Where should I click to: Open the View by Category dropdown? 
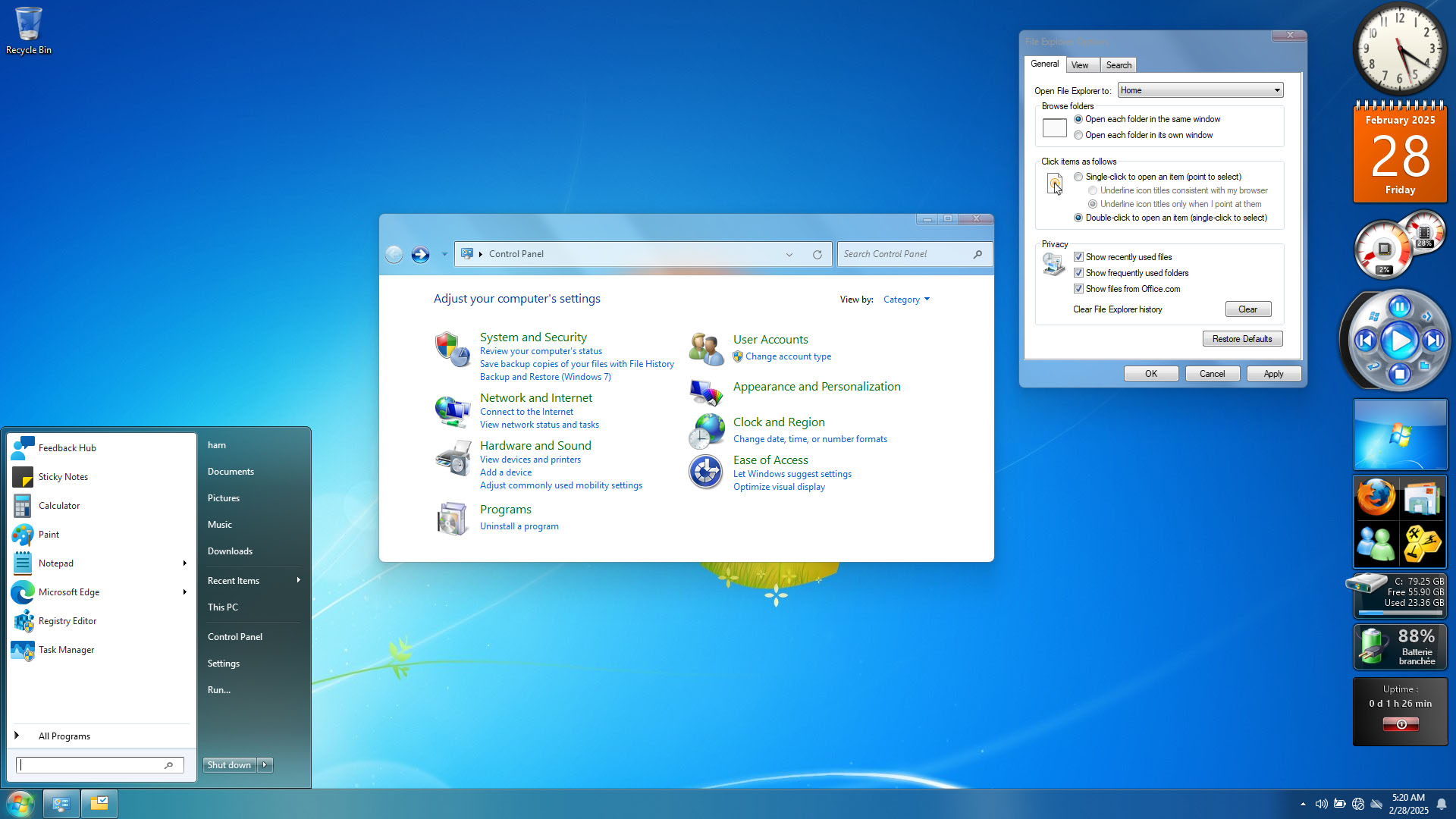906,299
